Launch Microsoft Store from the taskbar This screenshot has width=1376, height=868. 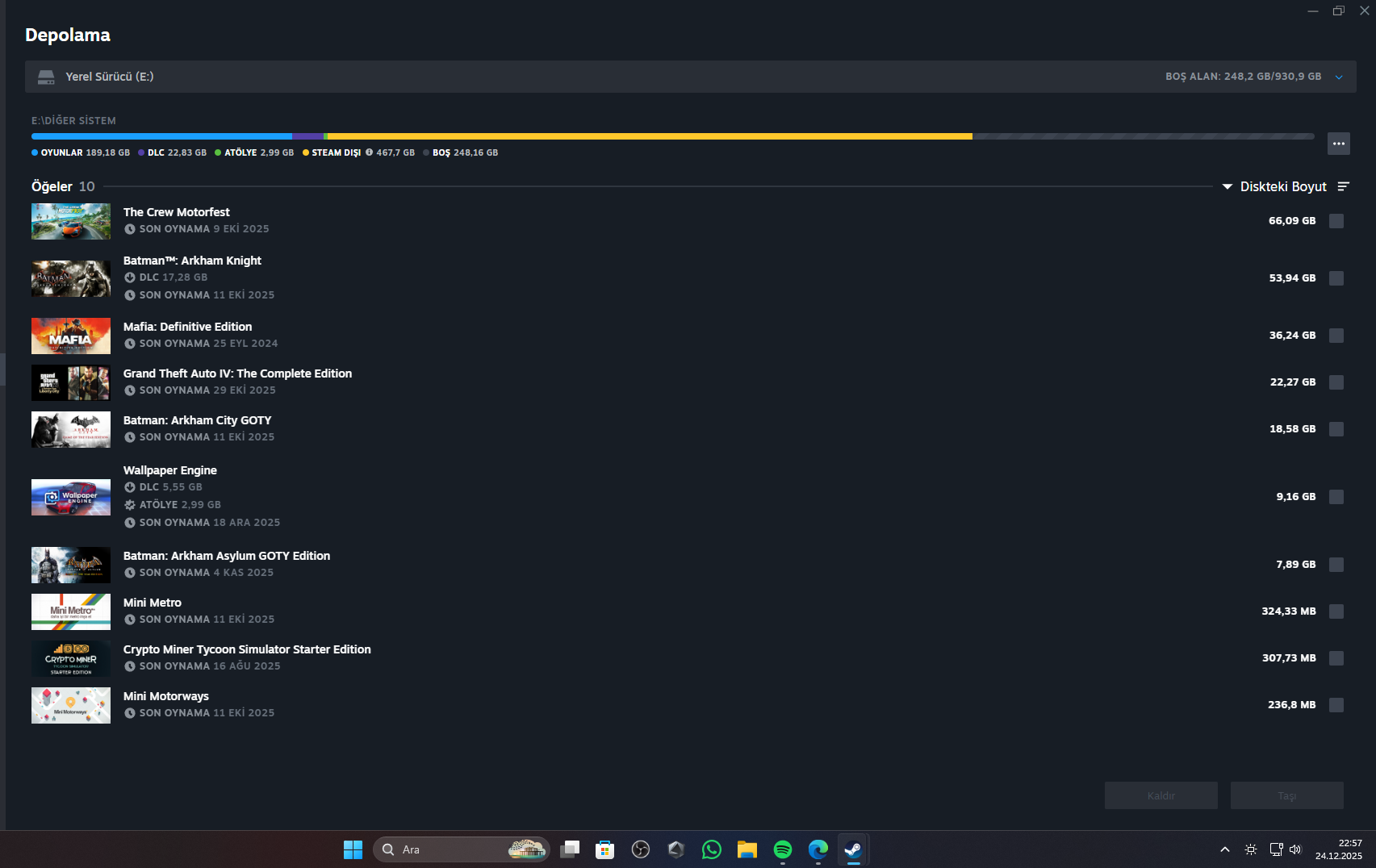605,849
